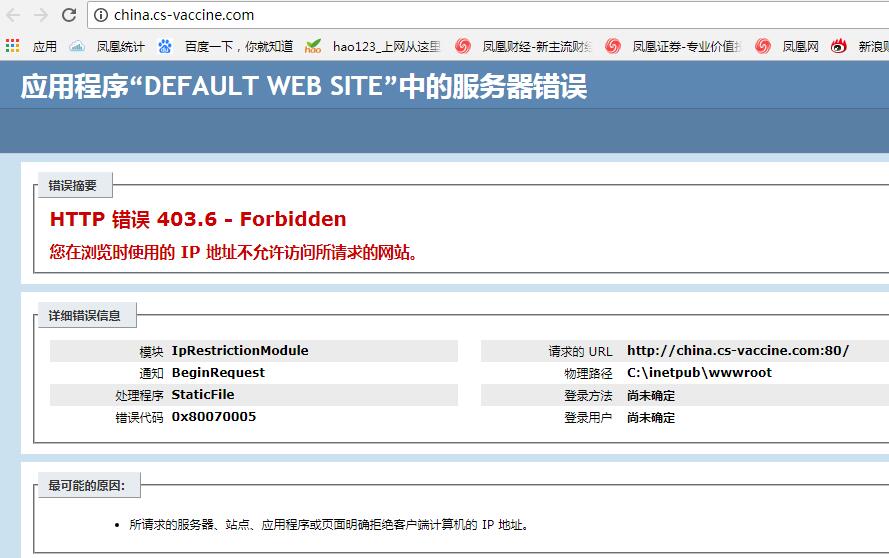This screenshot has height=558, width=889.
Task: Click the cloud icon for 凤凰统计 bookmark
Action: (77, 46)
